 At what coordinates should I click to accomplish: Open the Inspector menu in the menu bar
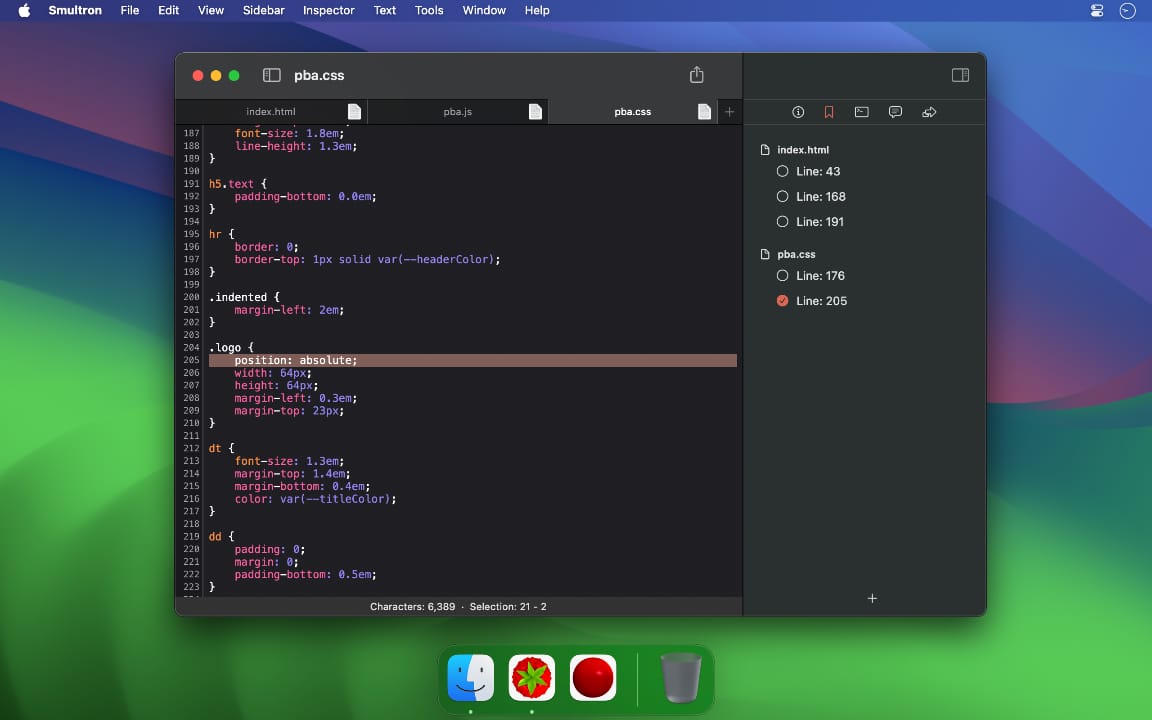(x=329, y=10)
